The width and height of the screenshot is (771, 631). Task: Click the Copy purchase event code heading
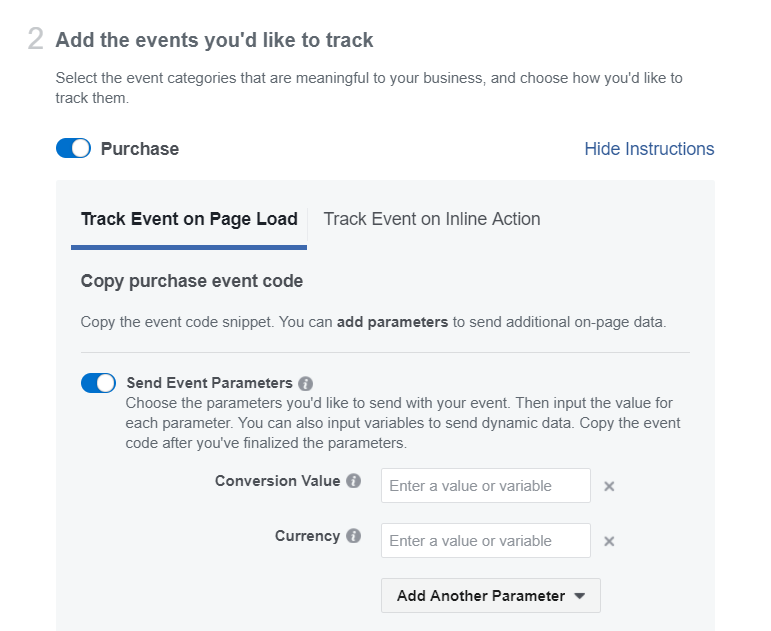pos(192,281)
